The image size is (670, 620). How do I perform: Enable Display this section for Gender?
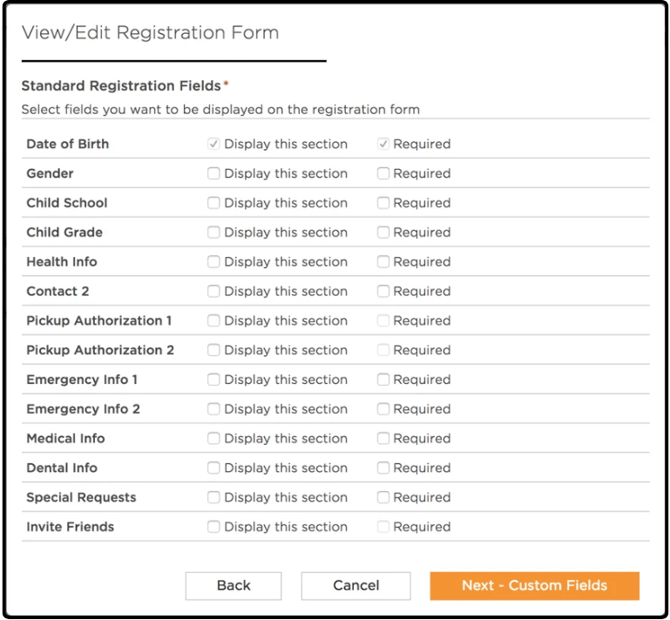[x=214, y=173]
